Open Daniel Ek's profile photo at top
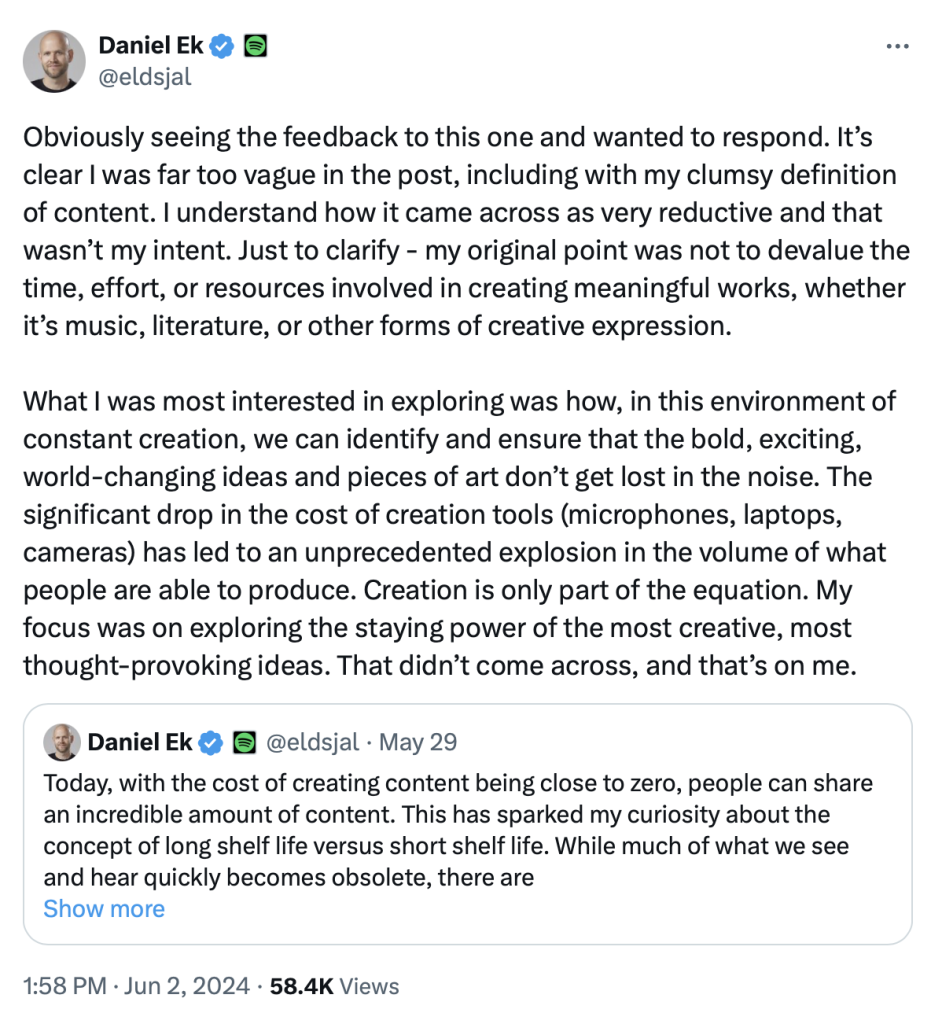This screenshot has width=931, height=1024. coord(55,61)
